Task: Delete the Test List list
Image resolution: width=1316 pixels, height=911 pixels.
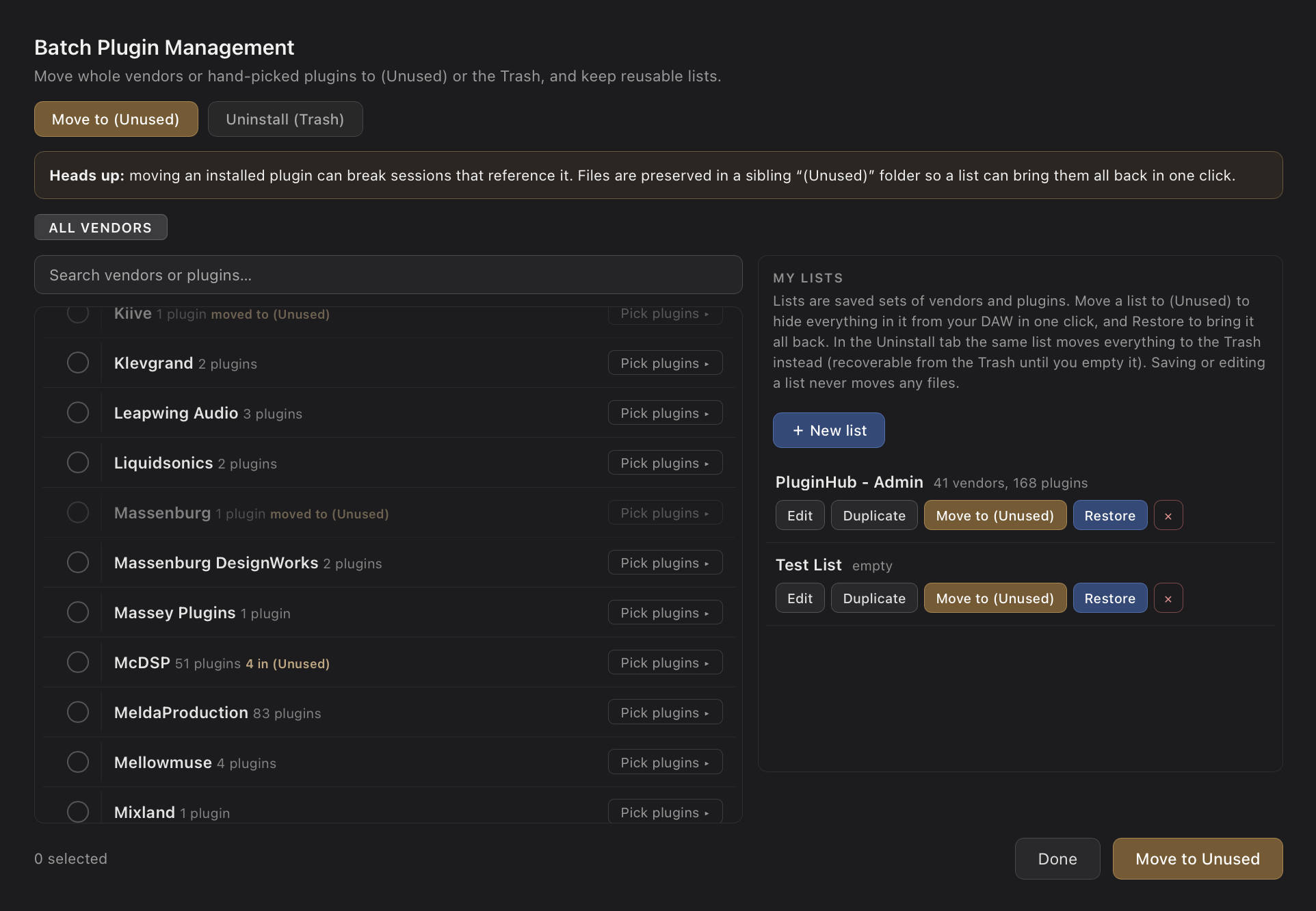Action: [1168, 598]
